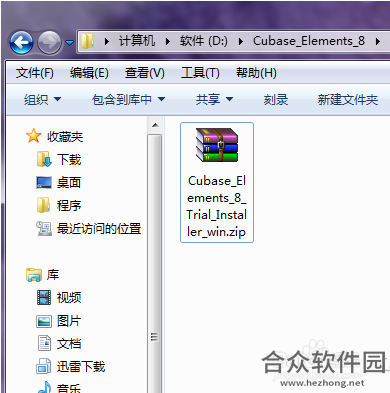Click the 桌面 desktop icon

click(44, 182)
